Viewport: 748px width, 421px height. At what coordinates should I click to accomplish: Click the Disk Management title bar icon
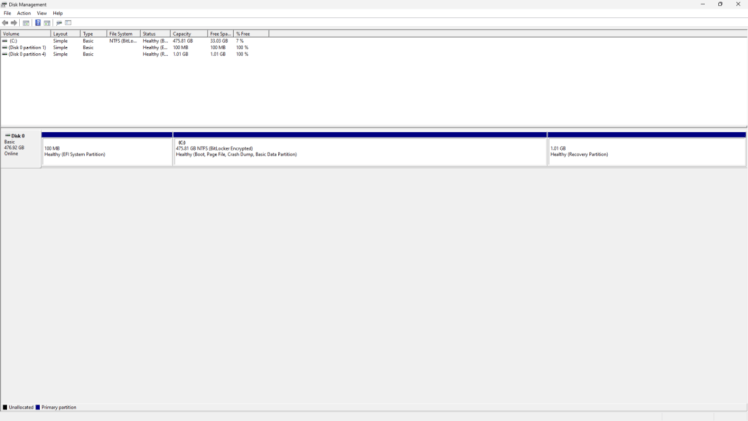click(4, 4)
